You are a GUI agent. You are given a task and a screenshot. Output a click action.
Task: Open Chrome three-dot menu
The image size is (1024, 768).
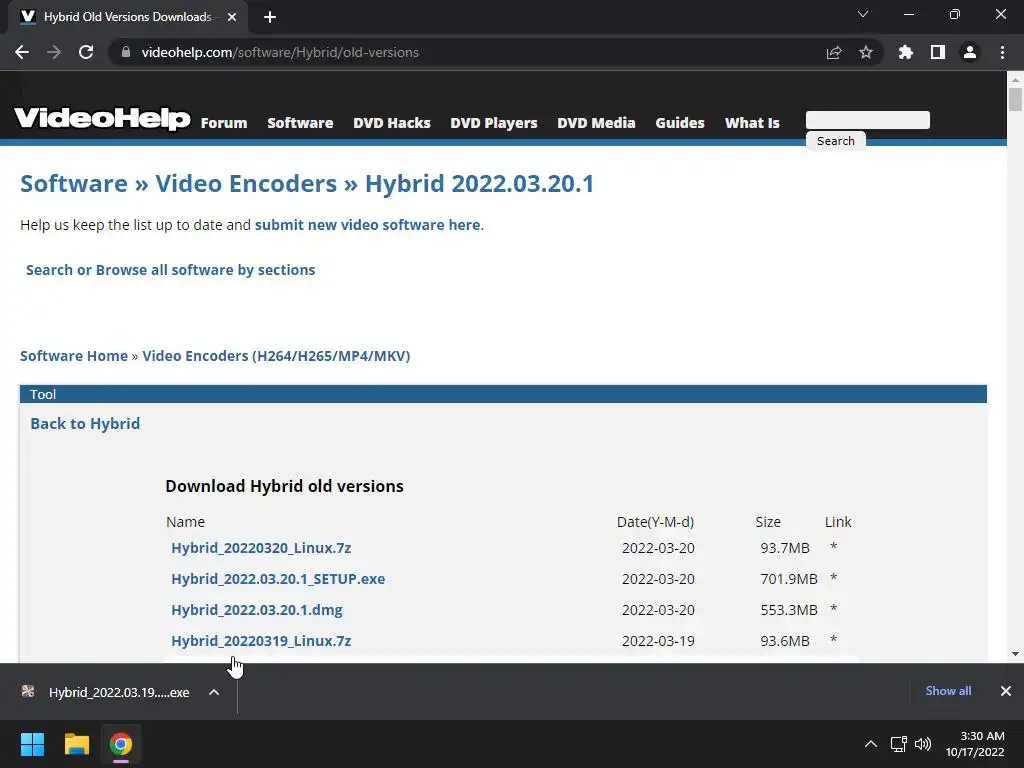[1002, 52]
